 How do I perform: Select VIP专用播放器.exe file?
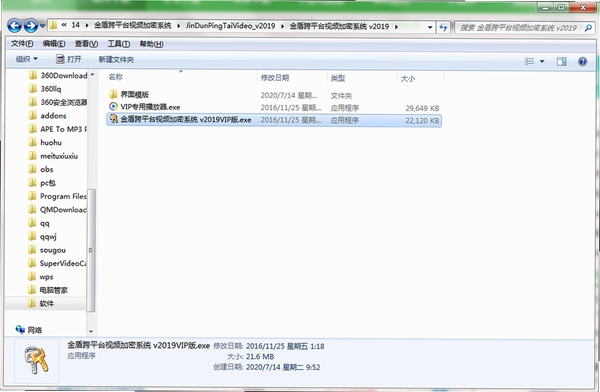click(150, 107)
